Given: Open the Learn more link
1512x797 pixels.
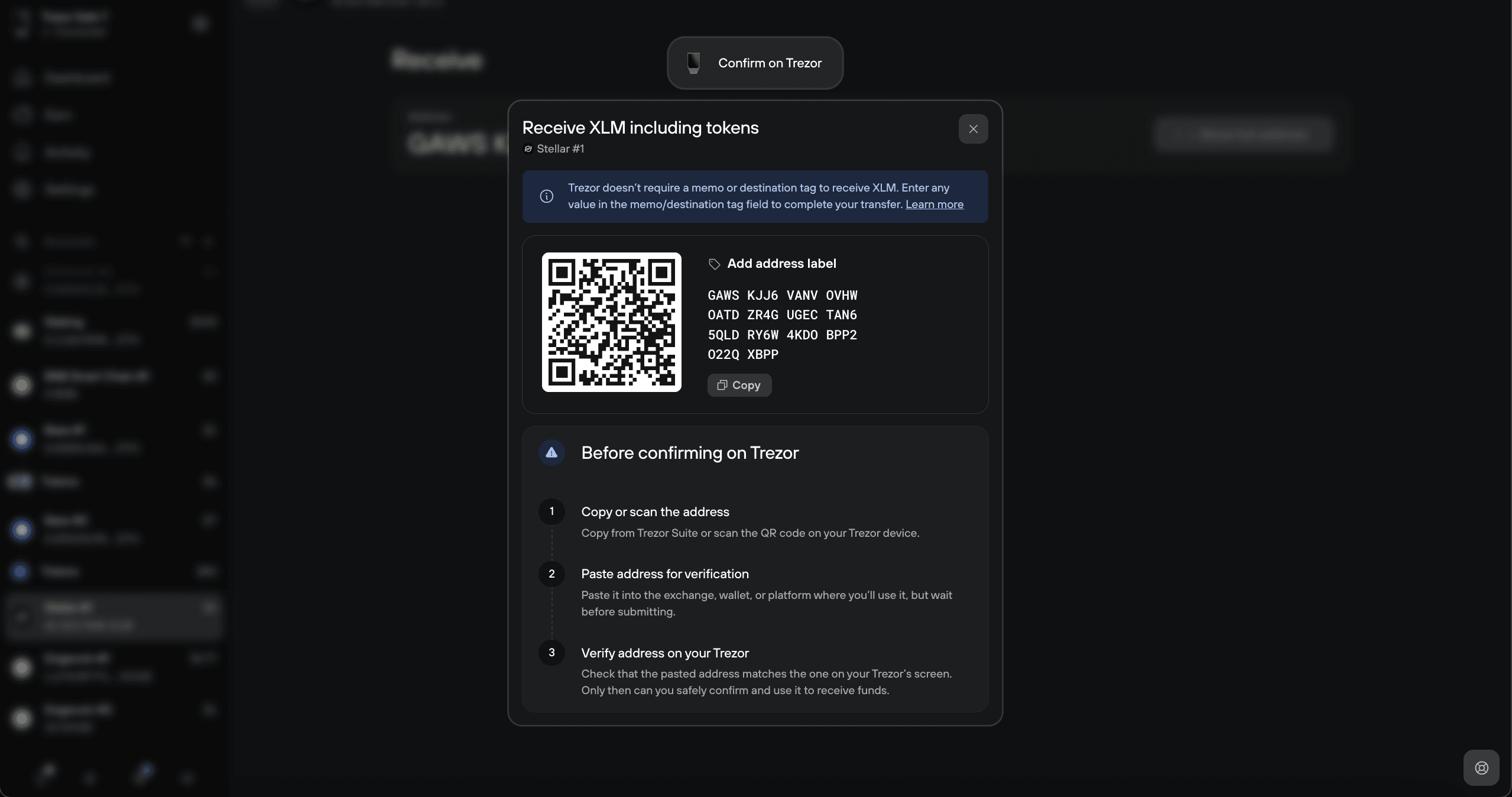Looking at the screenshot, I should 934,204.
